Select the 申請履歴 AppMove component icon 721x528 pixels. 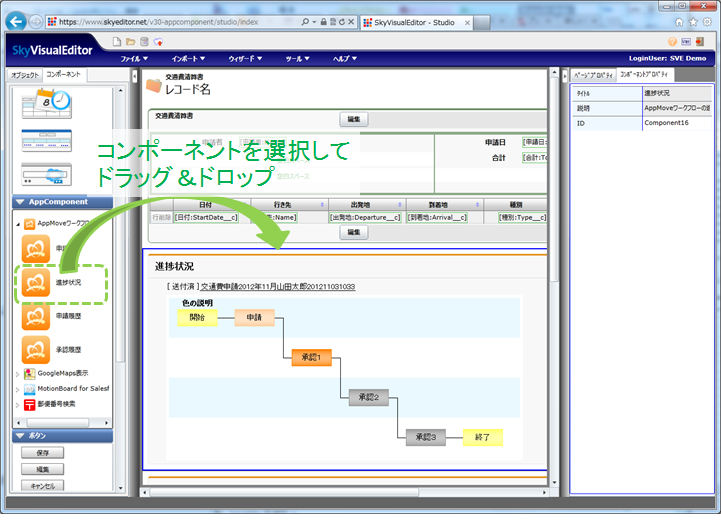pos(36,316)
